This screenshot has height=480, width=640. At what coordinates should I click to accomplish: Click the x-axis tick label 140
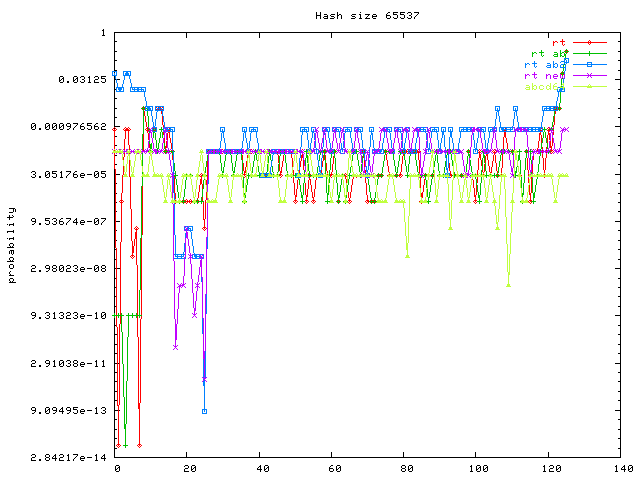621,469
